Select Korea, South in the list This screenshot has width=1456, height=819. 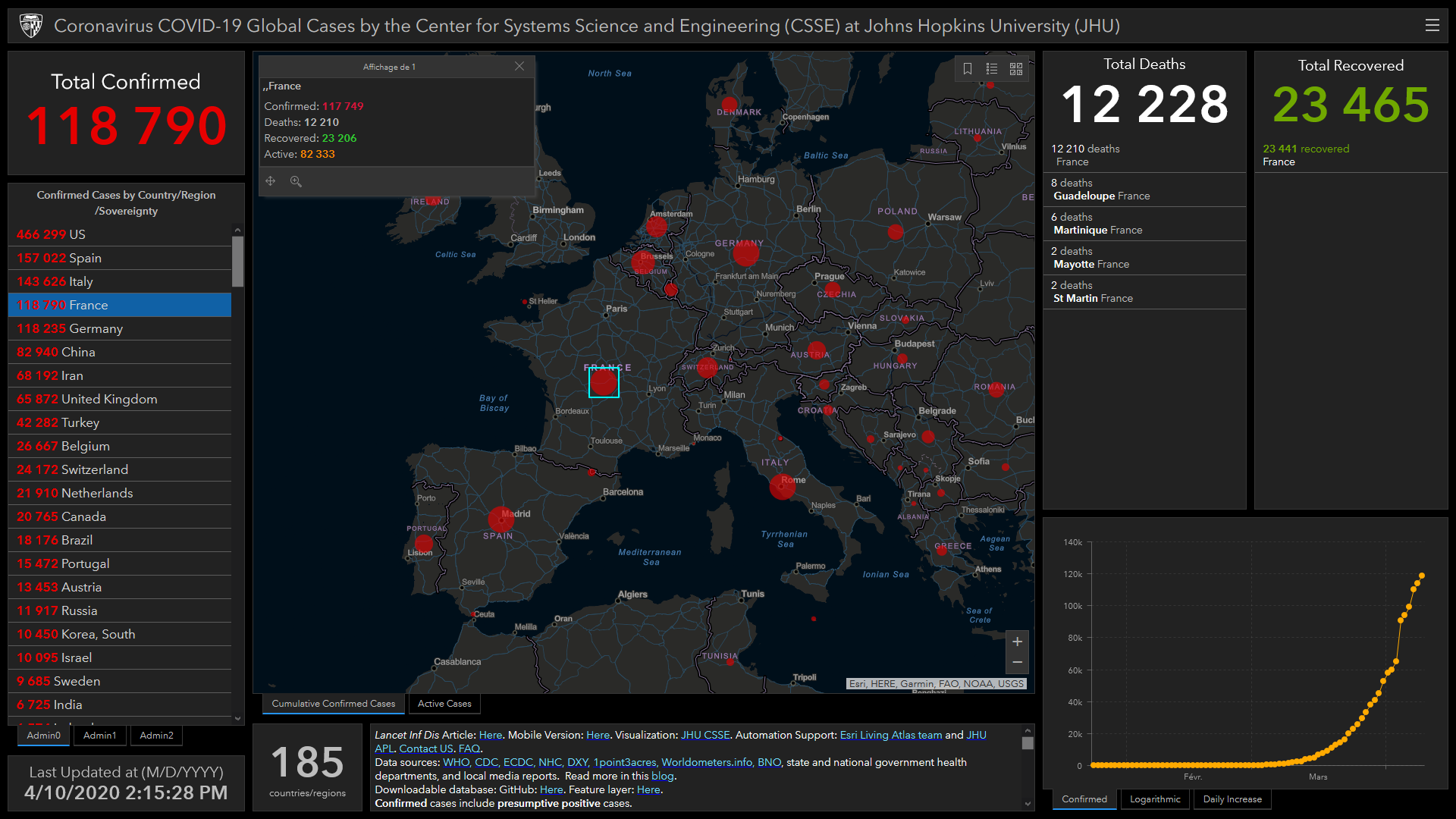(120, 634)
